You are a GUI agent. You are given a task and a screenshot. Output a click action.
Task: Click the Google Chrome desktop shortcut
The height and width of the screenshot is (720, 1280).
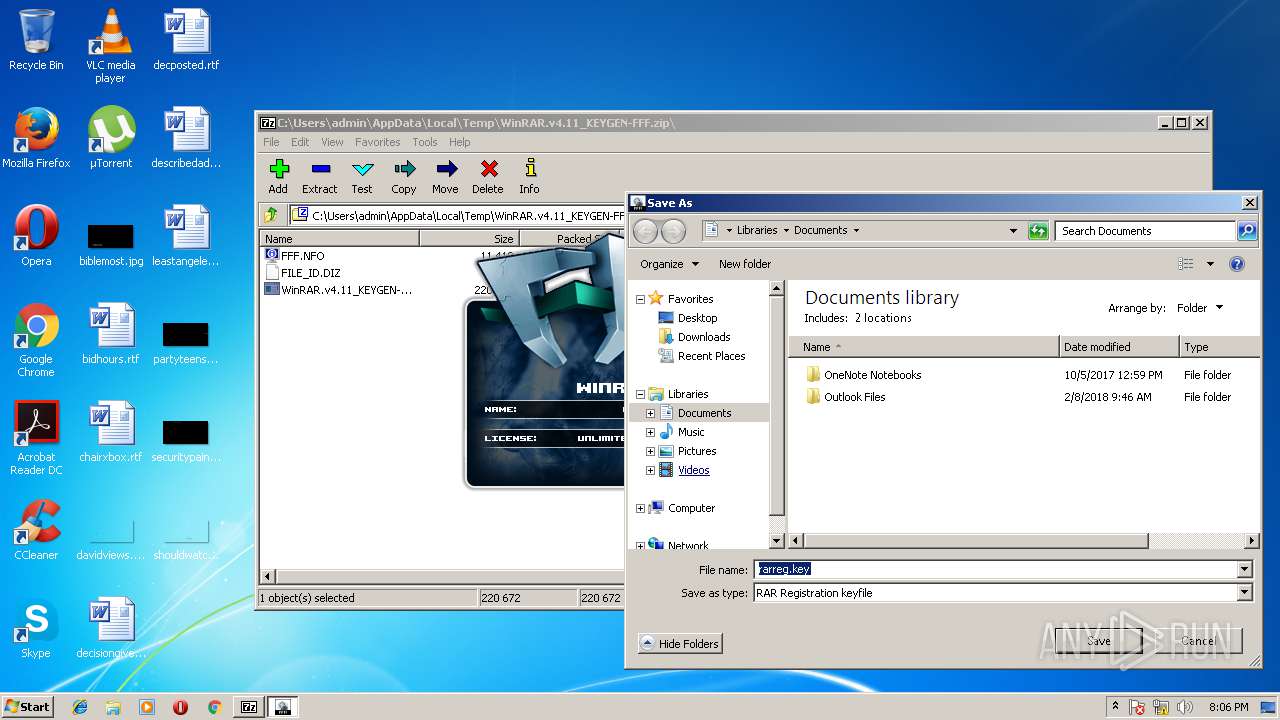(36, 340)
